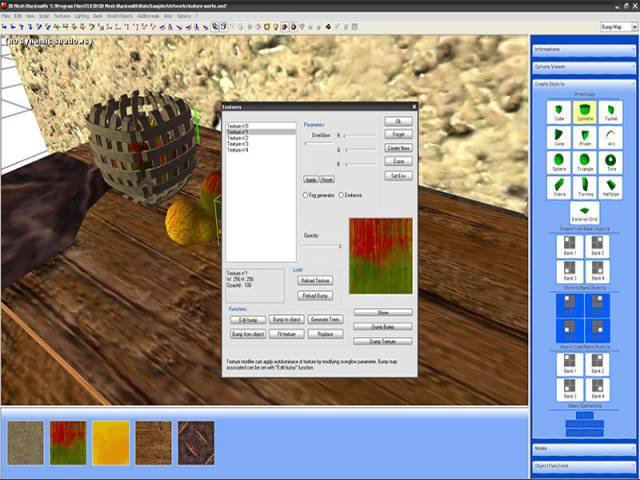Viewport: 640px width, 480px height.
Task: Select the Sphere primitive icon
Action: (x=558, y=161)
